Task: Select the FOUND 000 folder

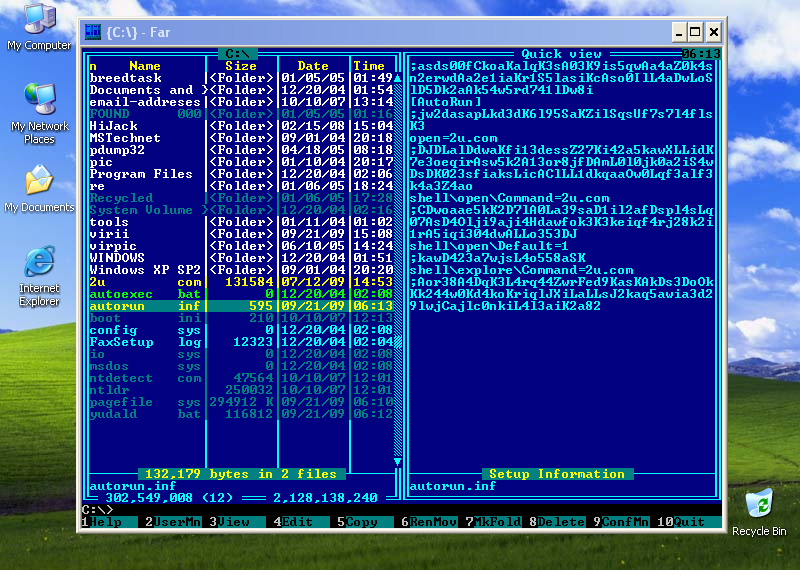Action: [x=241, y=114]
